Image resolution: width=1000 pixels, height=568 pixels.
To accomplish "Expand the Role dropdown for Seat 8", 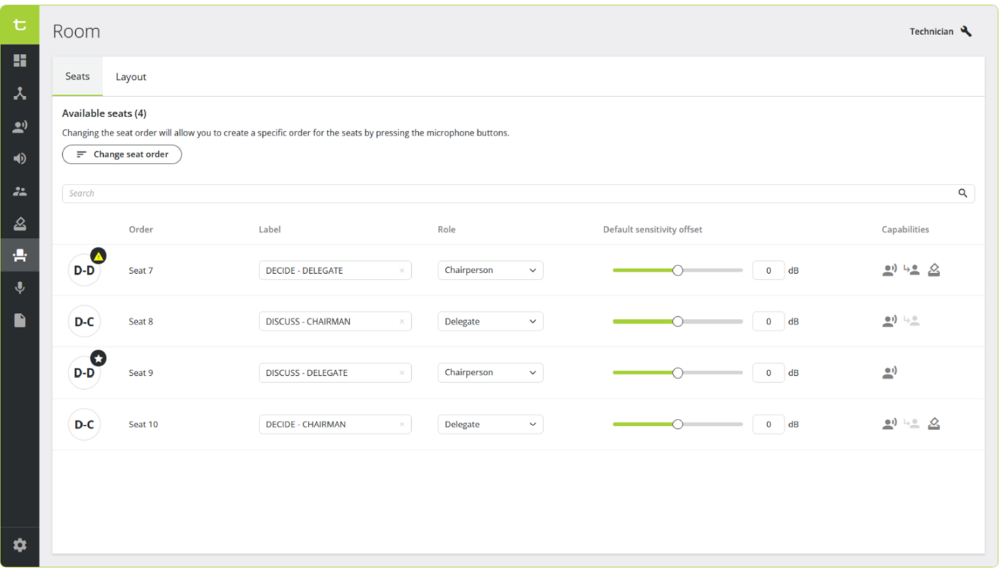I will tap(490, 321).
